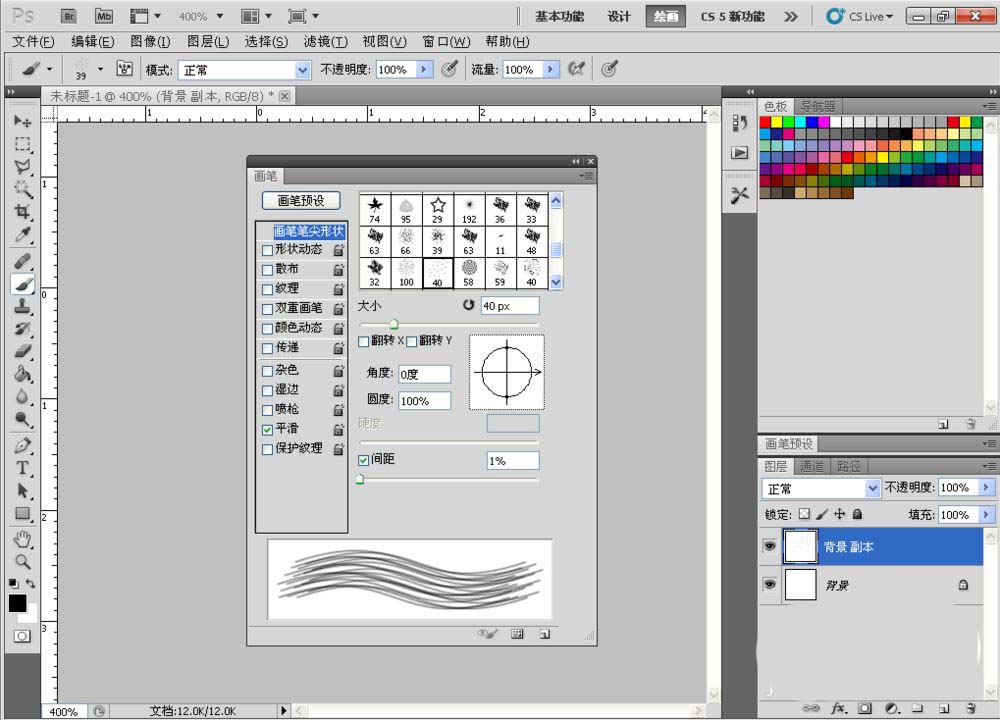Select the Horizontal Type tool
Image resolution: width=1000 pixels, height=720 pixels.
pyautogui.click(x=22, y=468)
